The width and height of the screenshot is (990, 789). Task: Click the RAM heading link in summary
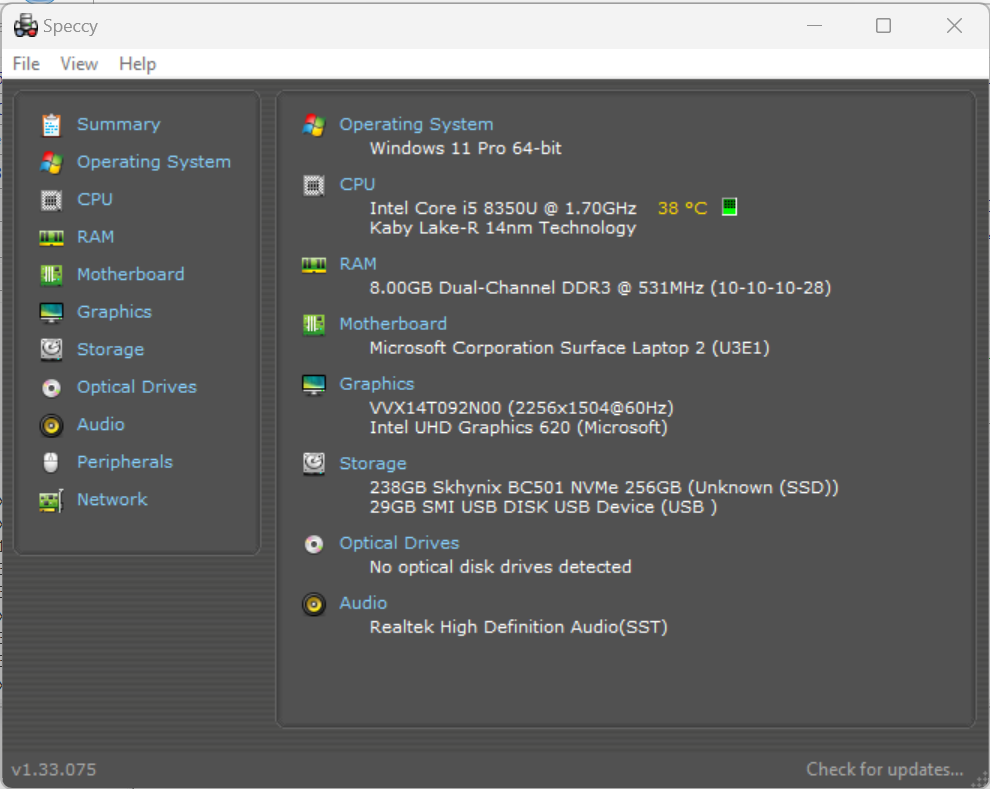358,264
